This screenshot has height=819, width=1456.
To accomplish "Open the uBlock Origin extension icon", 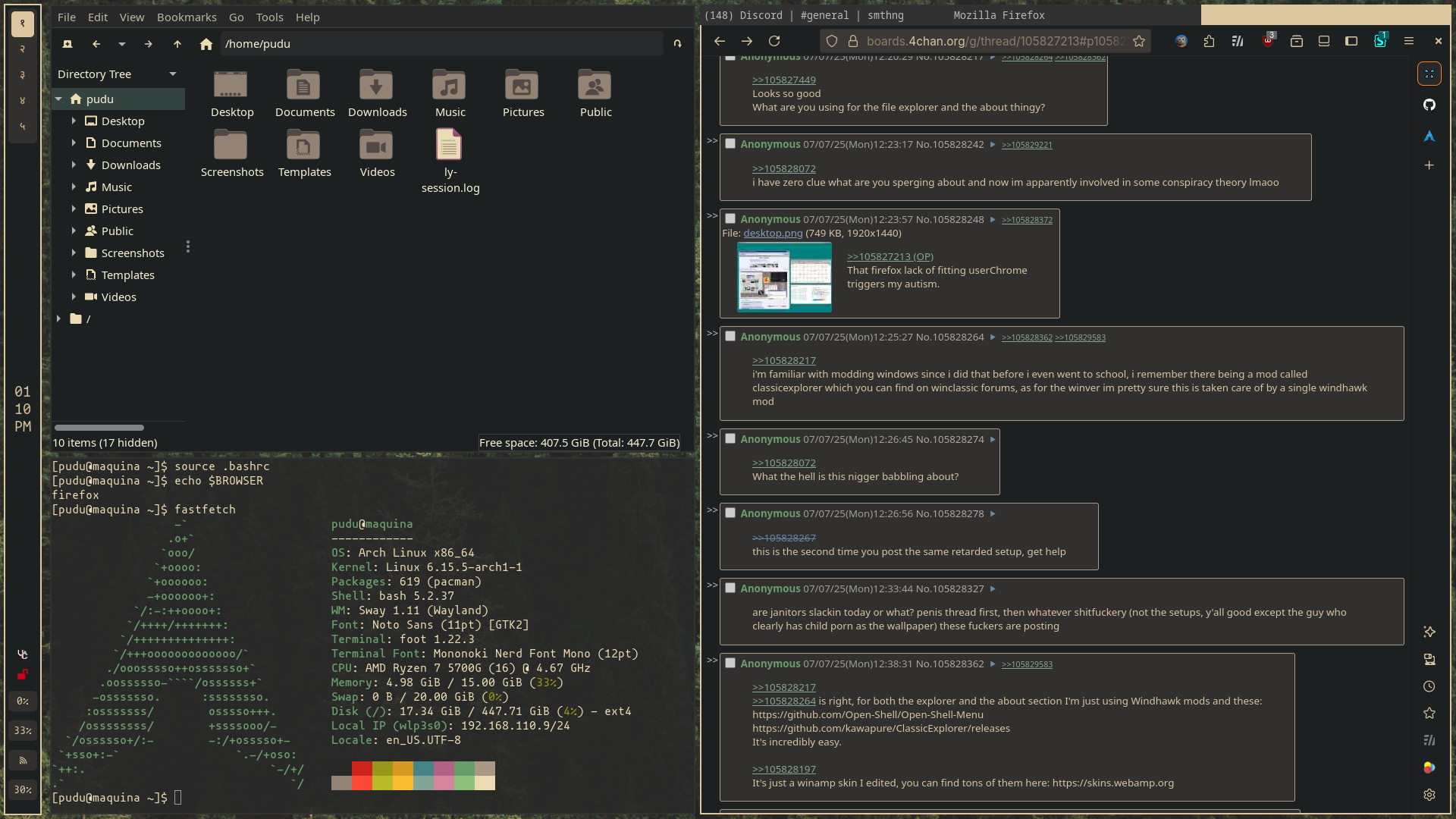I will 1268,41.
